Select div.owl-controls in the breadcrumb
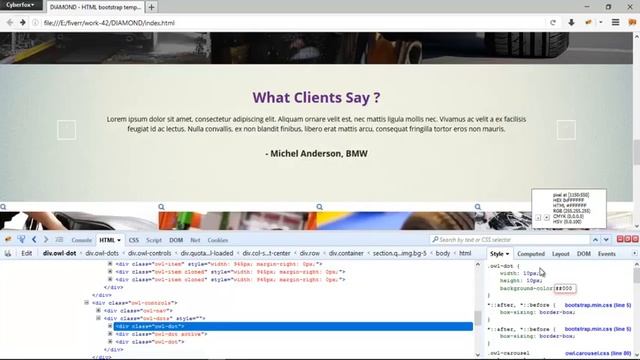 (x=150, y=253)
